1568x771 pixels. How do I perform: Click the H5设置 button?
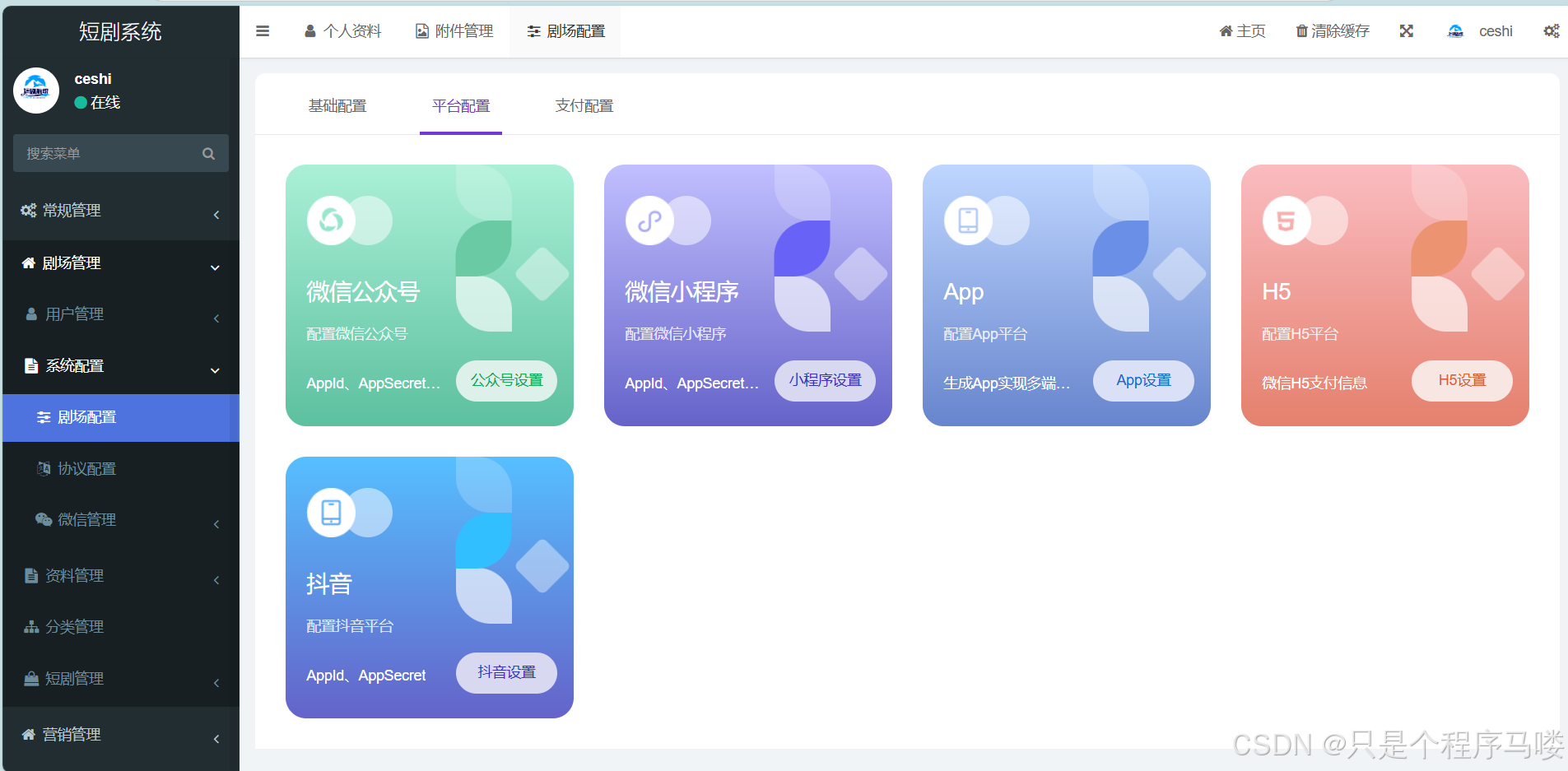pos(1462,381)
